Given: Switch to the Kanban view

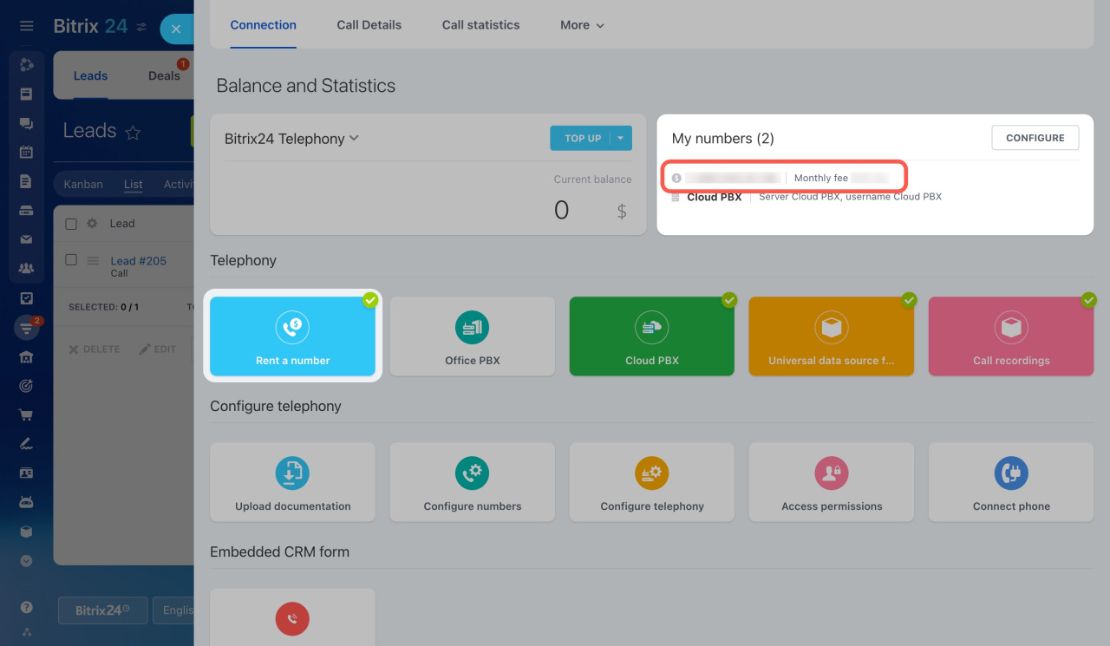Looking at the screenshot, I should (83, 184).
